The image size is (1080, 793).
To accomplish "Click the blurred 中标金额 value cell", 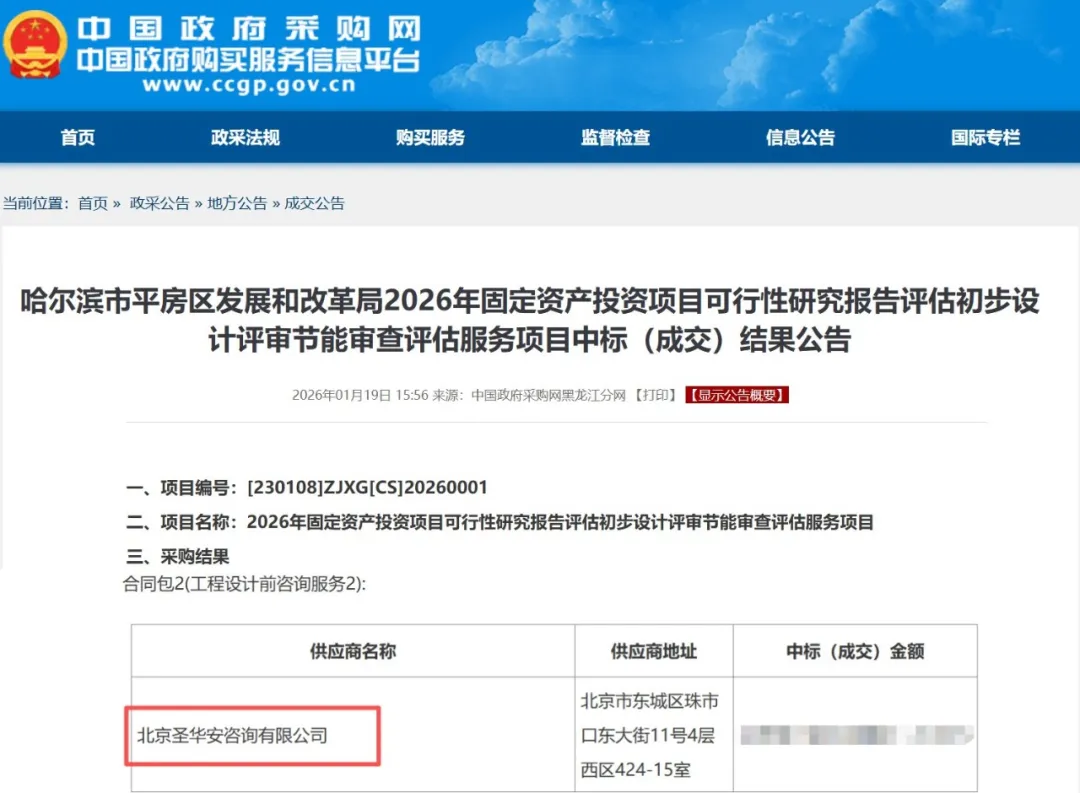I will (856, 736).
